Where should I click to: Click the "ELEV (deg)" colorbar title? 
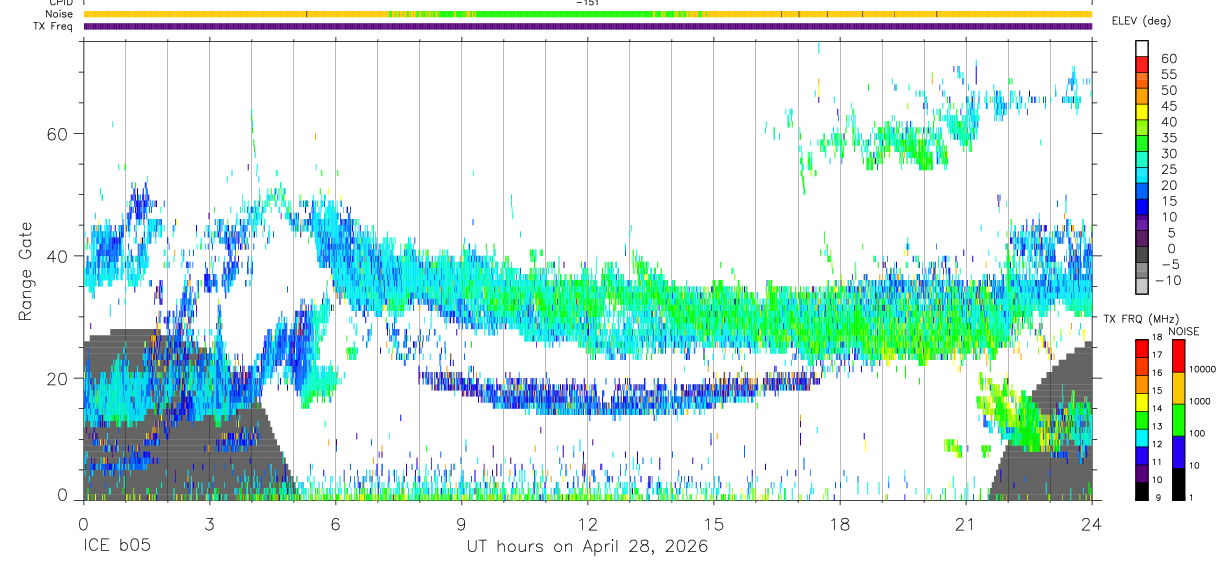pyautogui.click(x=1142, y=21)
